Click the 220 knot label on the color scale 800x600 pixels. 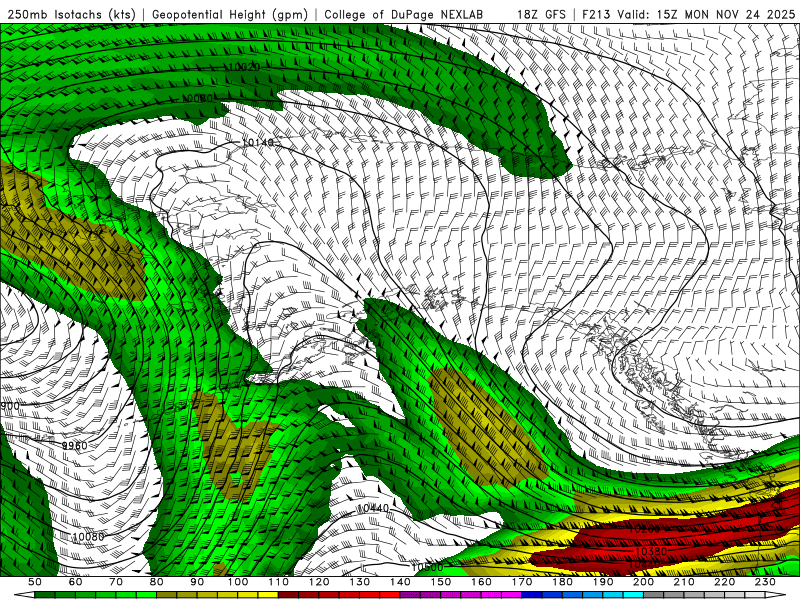pyautogui.click(x=726, y=582)
